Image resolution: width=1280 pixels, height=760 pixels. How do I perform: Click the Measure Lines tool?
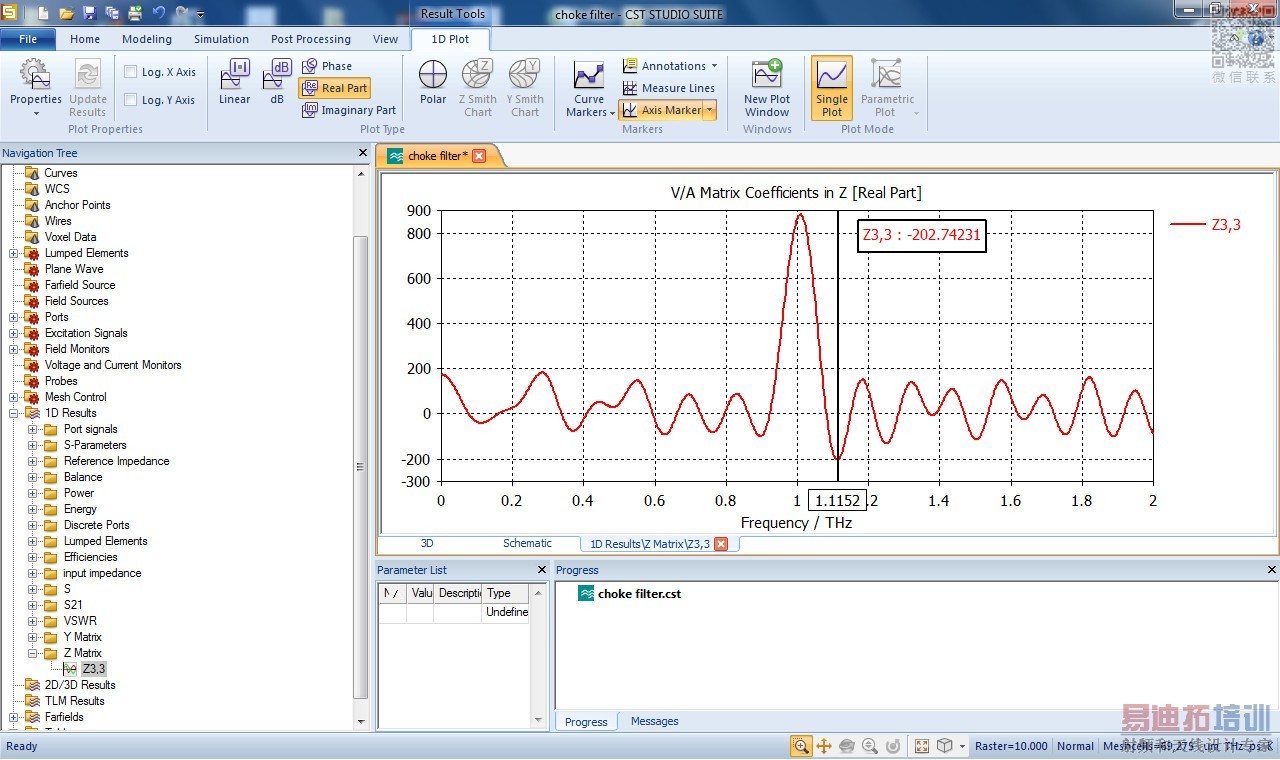668,88
